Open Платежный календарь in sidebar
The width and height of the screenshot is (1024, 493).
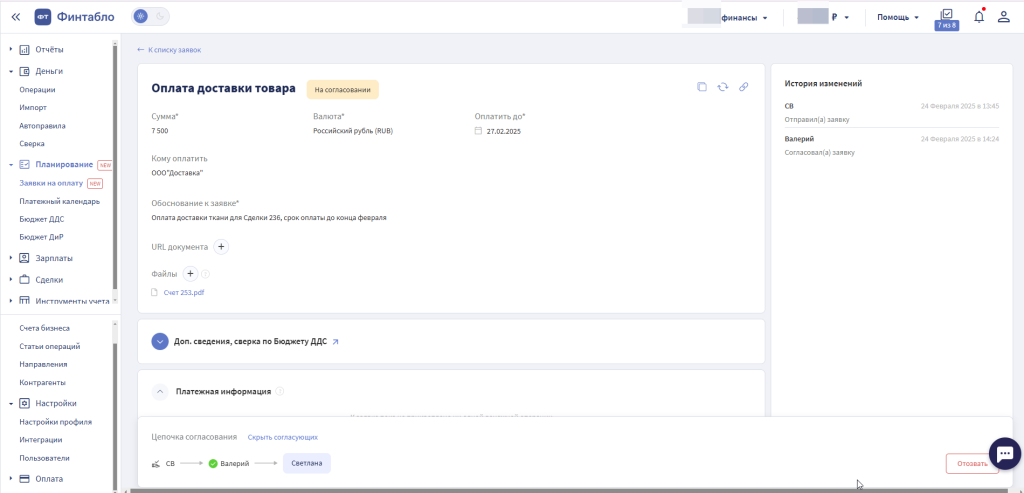[x=59, y=201]
